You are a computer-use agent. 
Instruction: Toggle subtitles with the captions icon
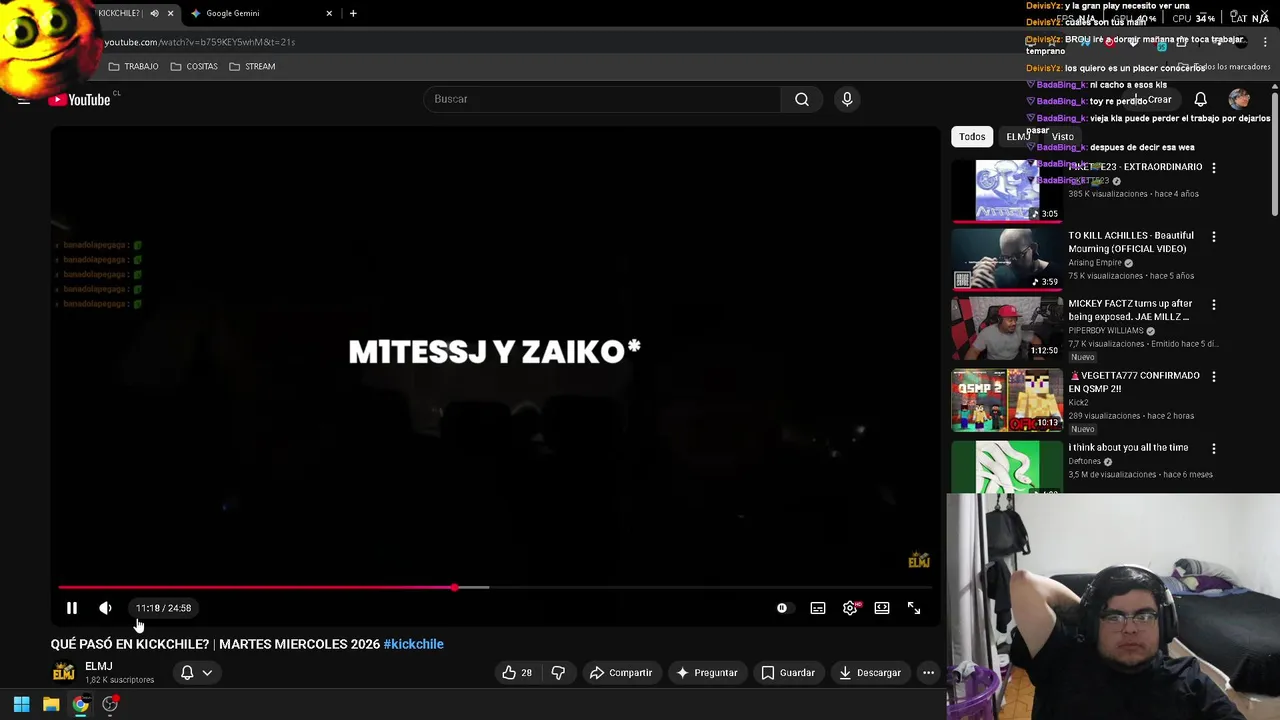pyautogui.click(x=818, y=608)
